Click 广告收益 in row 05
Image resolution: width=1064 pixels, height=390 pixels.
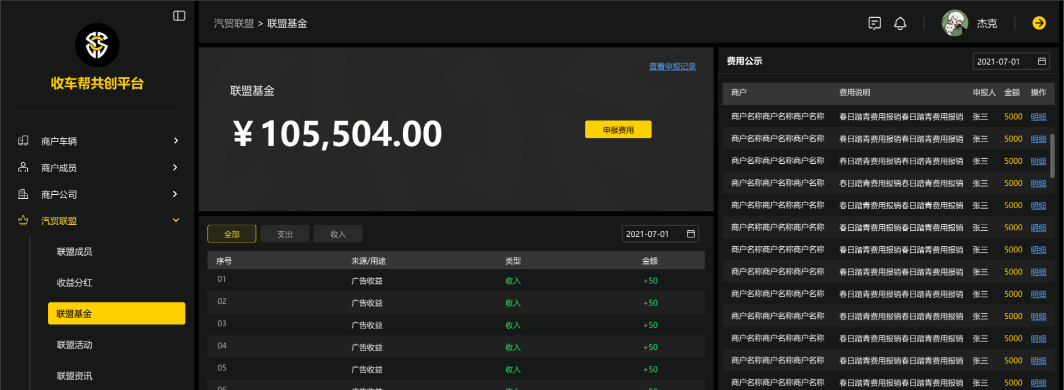coord(367,369)
